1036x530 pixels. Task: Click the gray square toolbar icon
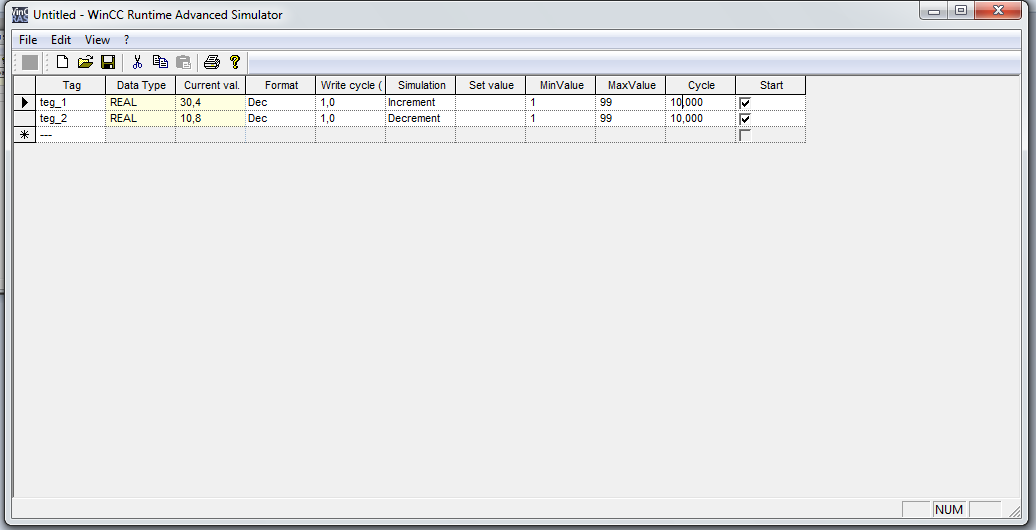[30, 62]
